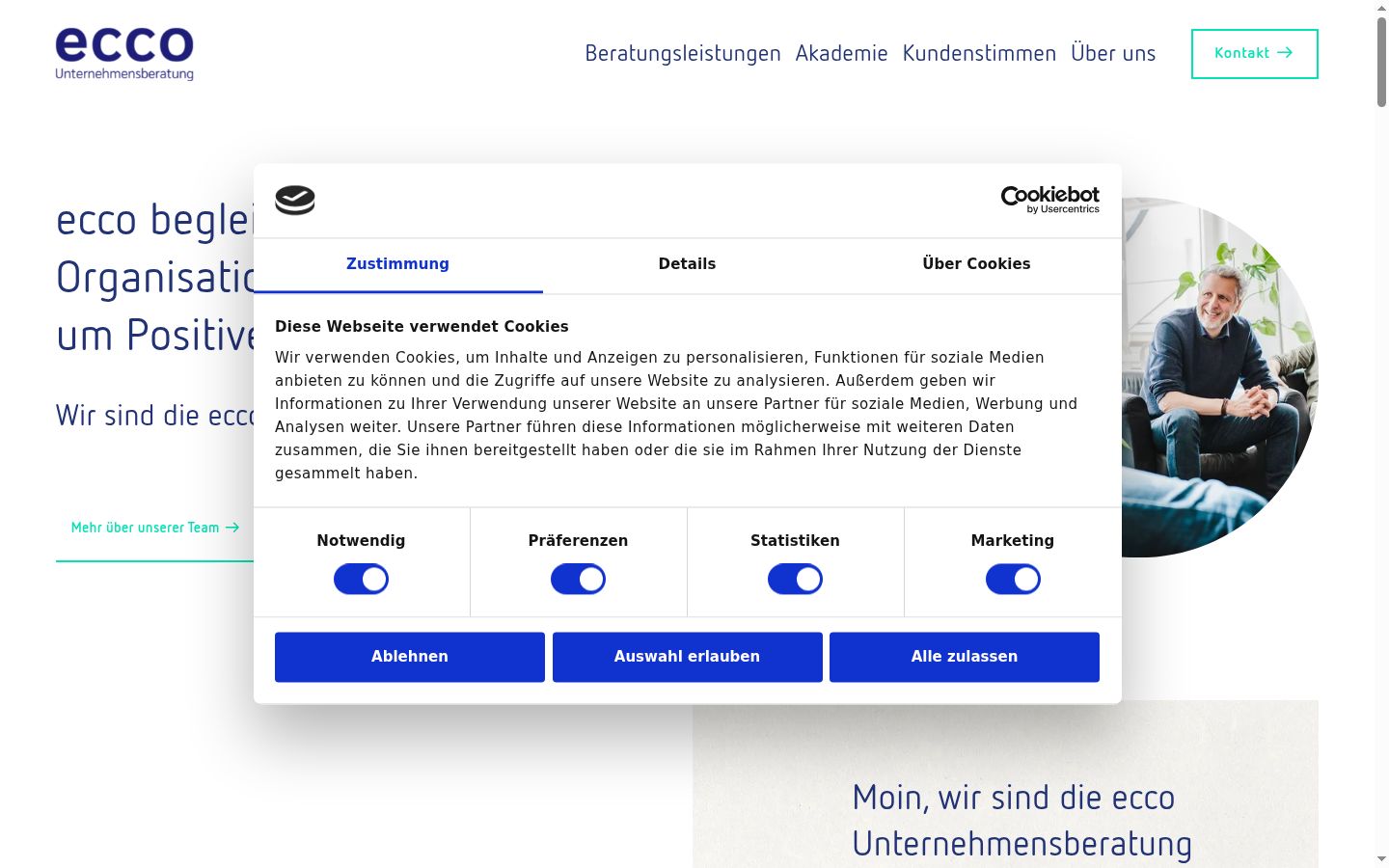Disable the Präferenzen cookies switch
Image resolution: width=1389 pixels, height=868 pixels.
[578, 580]
